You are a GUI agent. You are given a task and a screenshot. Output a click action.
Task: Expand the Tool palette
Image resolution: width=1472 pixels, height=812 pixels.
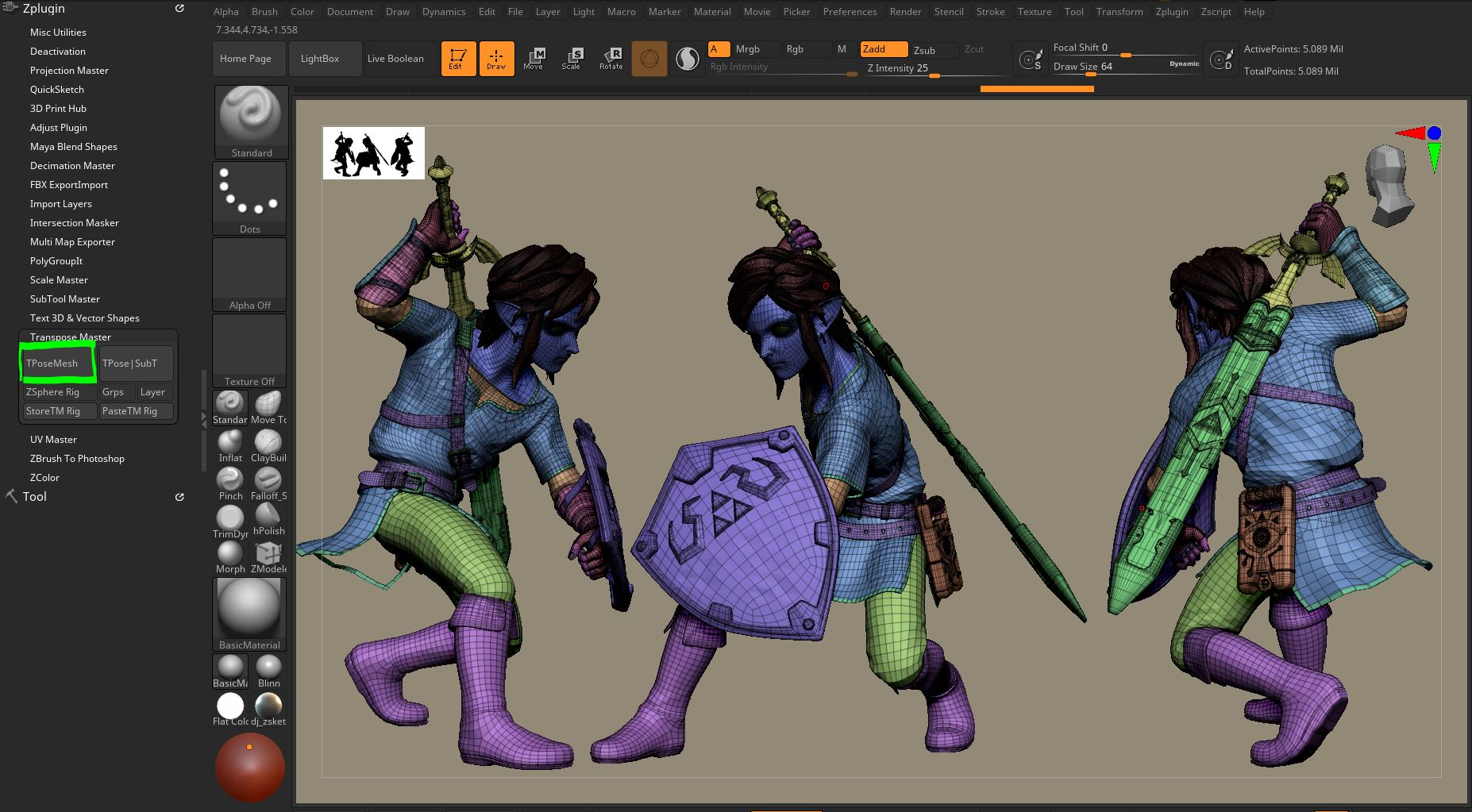[x=34, y=497]
